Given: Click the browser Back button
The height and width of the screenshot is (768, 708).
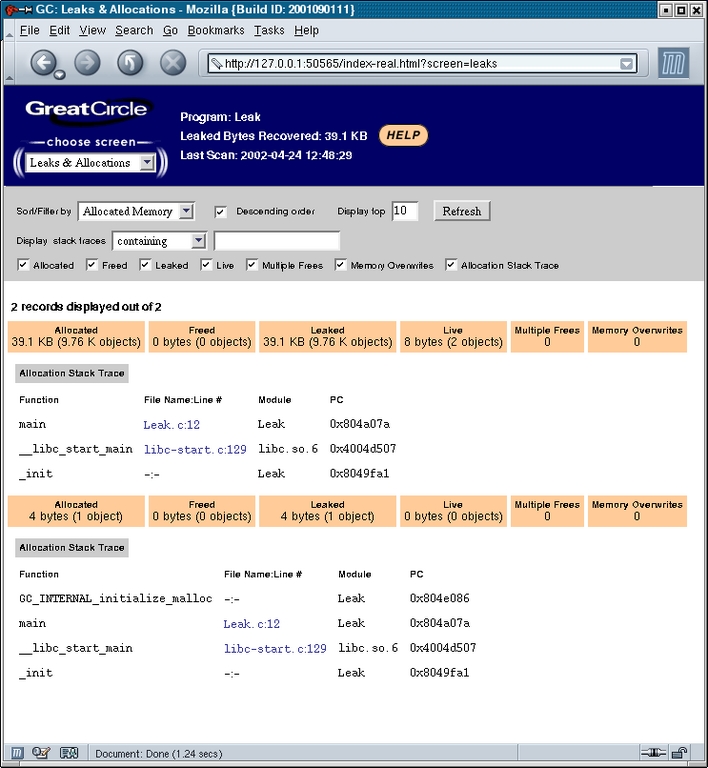Looking at the screenshot, I should click(x=42, y=63).
